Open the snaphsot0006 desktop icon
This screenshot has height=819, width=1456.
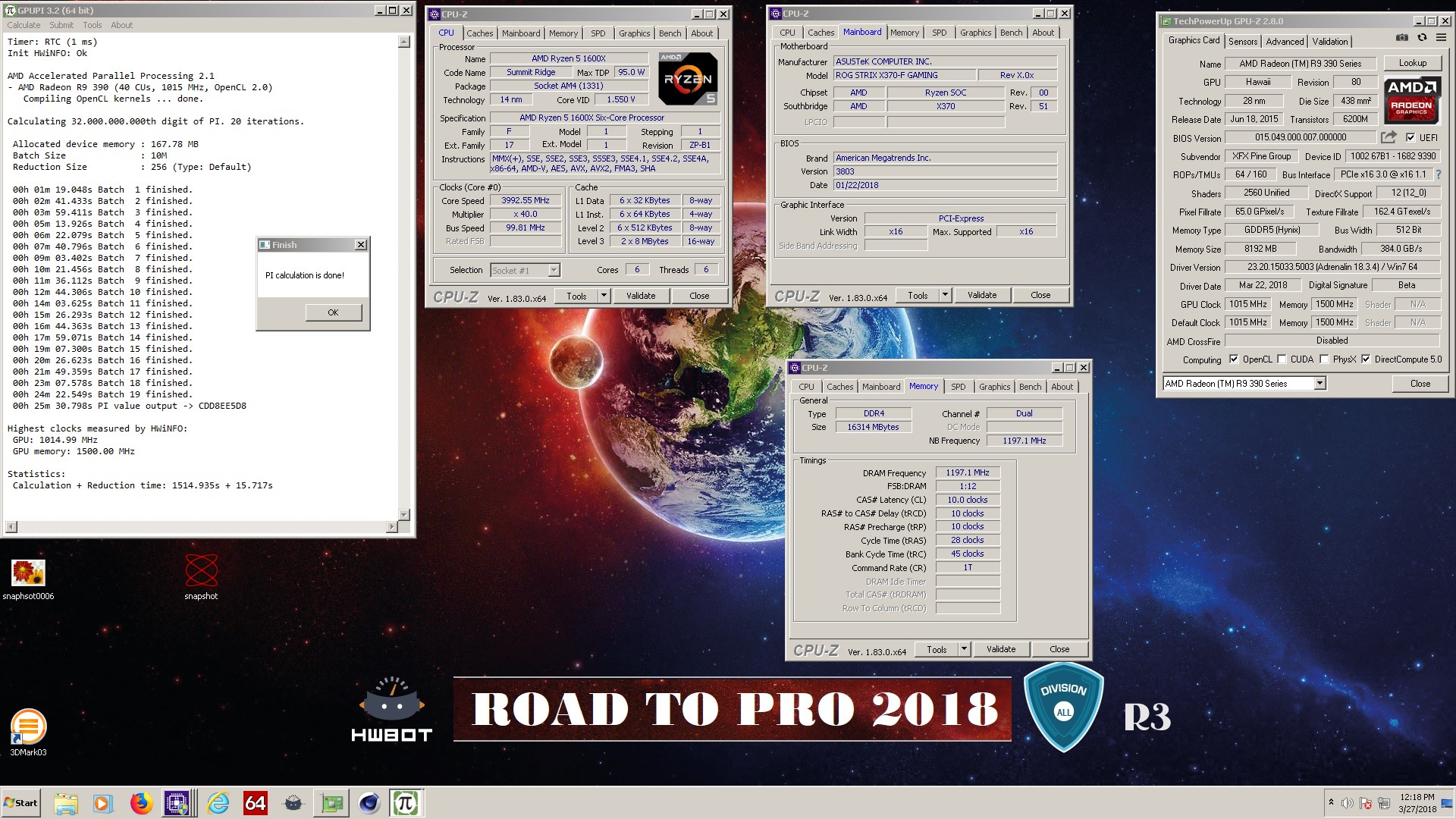(x=28, y=580)
